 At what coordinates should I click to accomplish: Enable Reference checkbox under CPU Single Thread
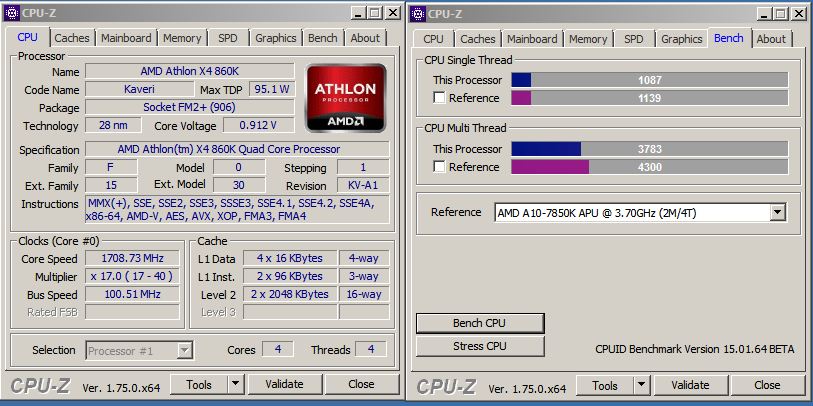pyautogui.click(x=439, y=98)
